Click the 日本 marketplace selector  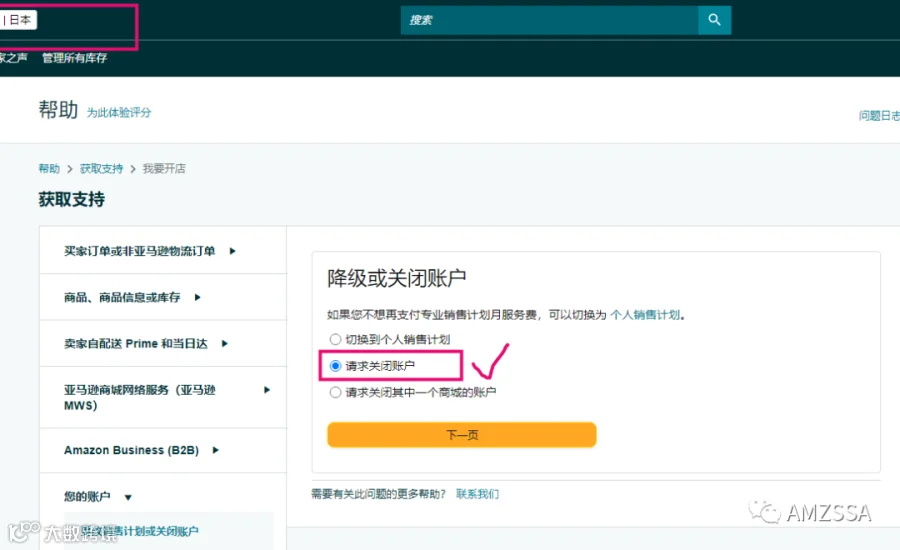click(x=17, y=20)
